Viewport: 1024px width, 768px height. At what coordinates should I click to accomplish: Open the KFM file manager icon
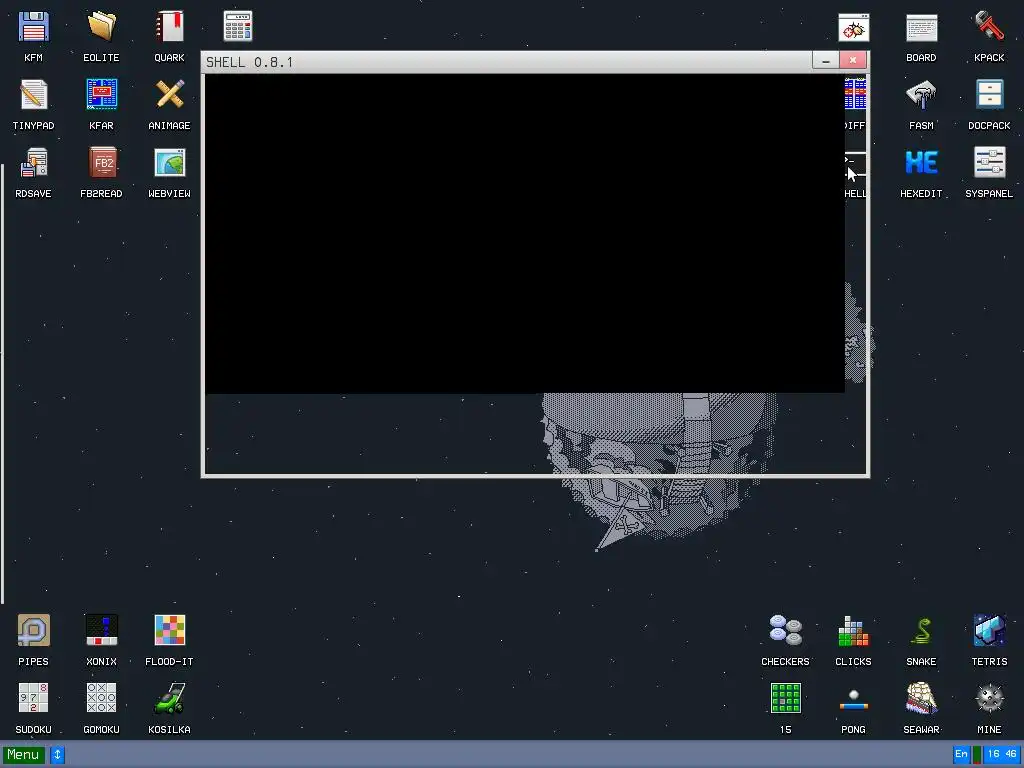point(33,27)
